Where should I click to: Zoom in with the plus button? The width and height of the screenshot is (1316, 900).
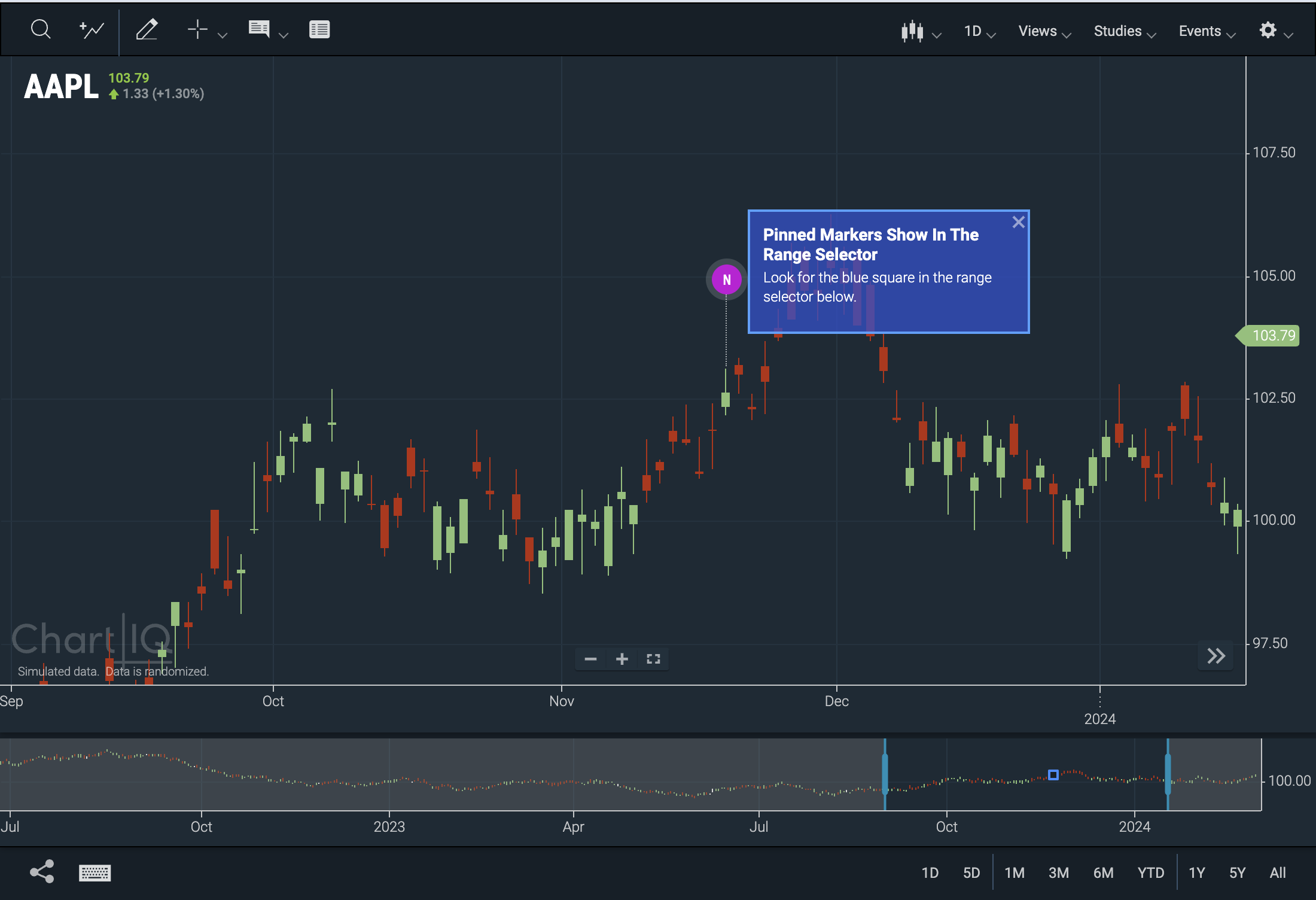[622, 659]
